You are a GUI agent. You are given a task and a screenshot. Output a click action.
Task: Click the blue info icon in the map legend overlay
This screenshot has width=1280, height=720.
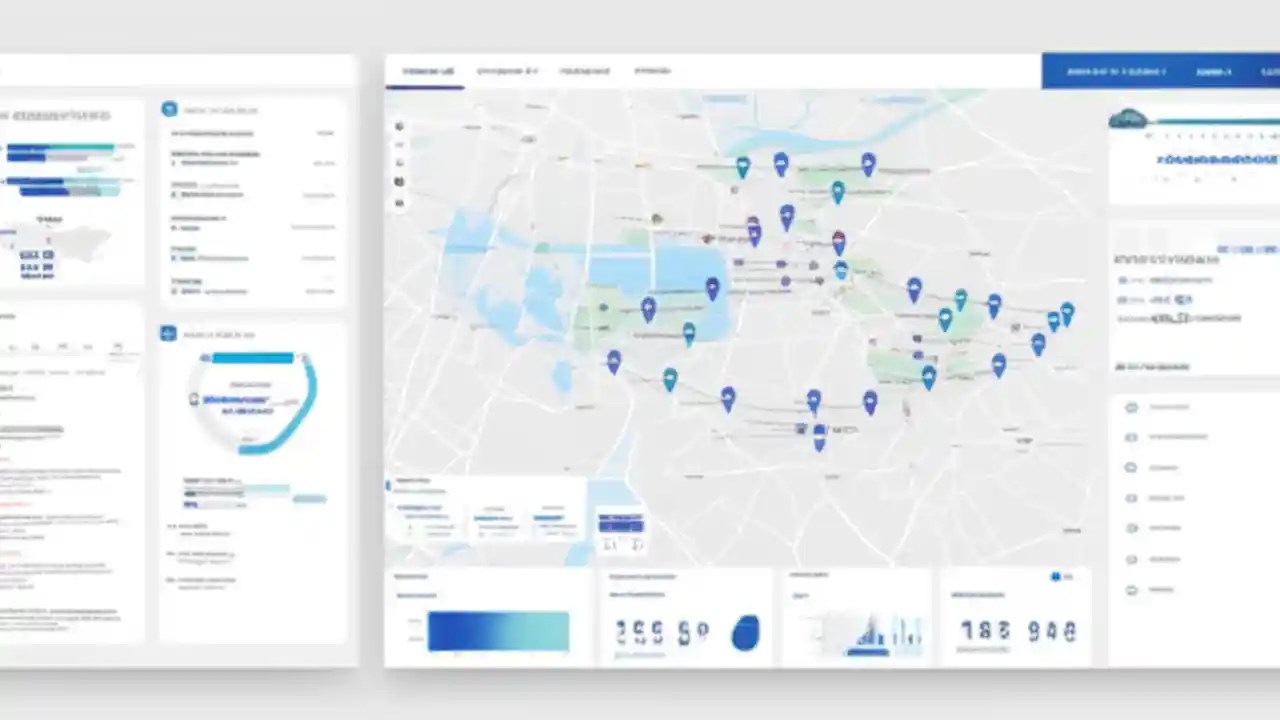click(x=390, y=486)
